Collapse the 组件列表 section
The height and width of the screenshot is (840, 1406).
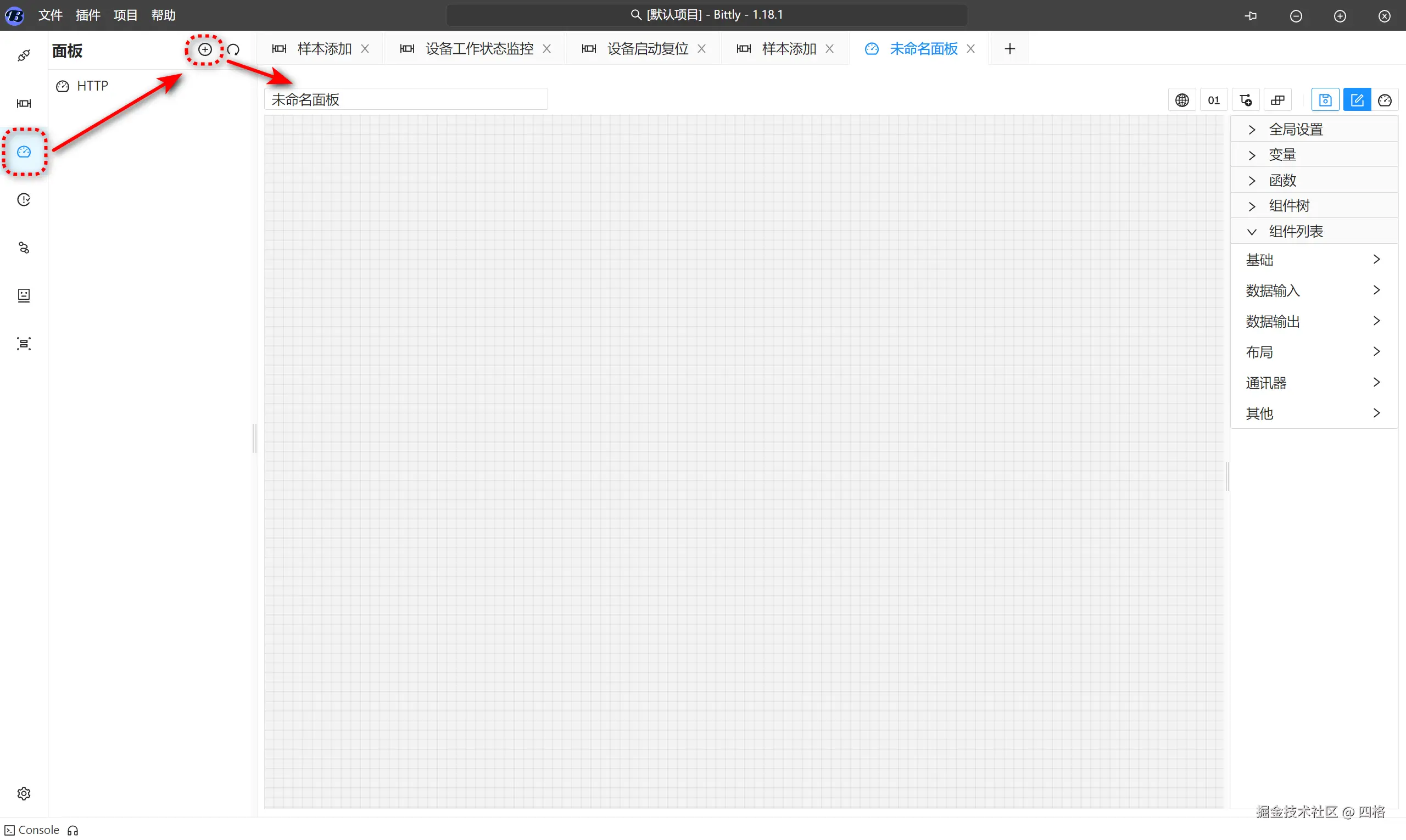point(1295,232)
